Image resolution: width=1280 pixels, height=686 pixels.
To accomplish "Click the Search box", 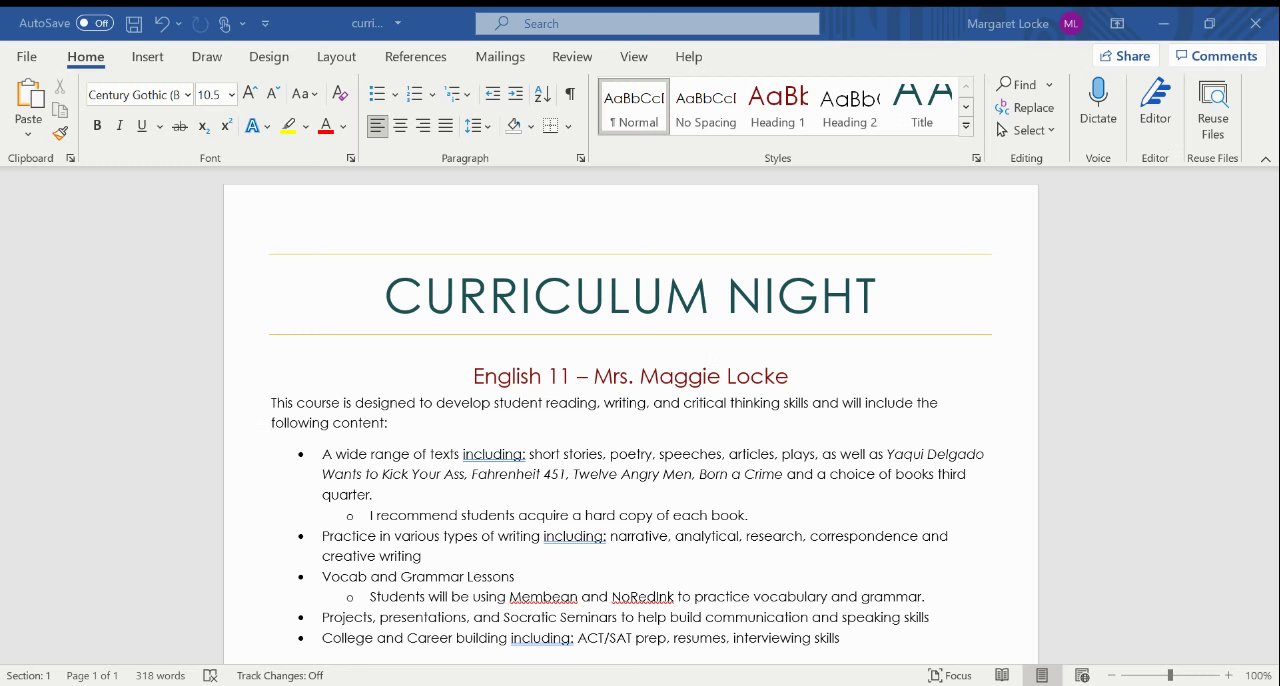I will point(647,23).
